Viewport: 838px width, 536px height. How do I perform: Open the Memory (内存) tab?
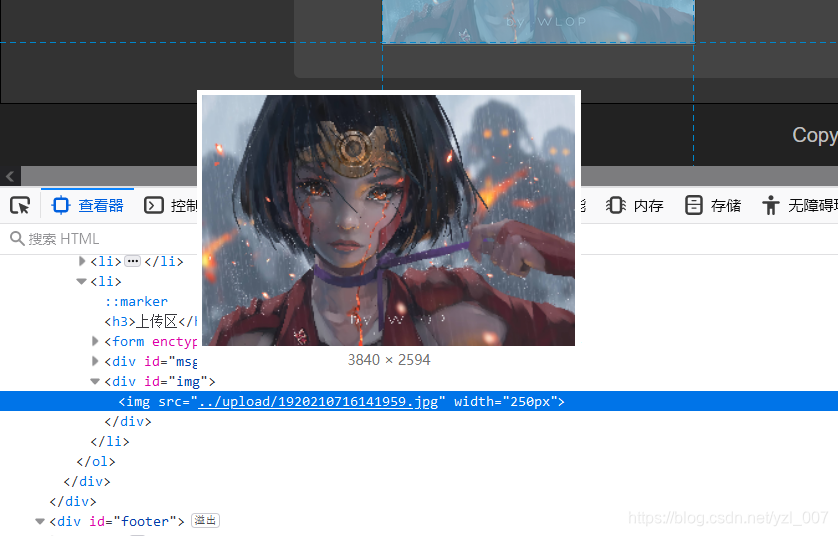(x=635, y=206)
